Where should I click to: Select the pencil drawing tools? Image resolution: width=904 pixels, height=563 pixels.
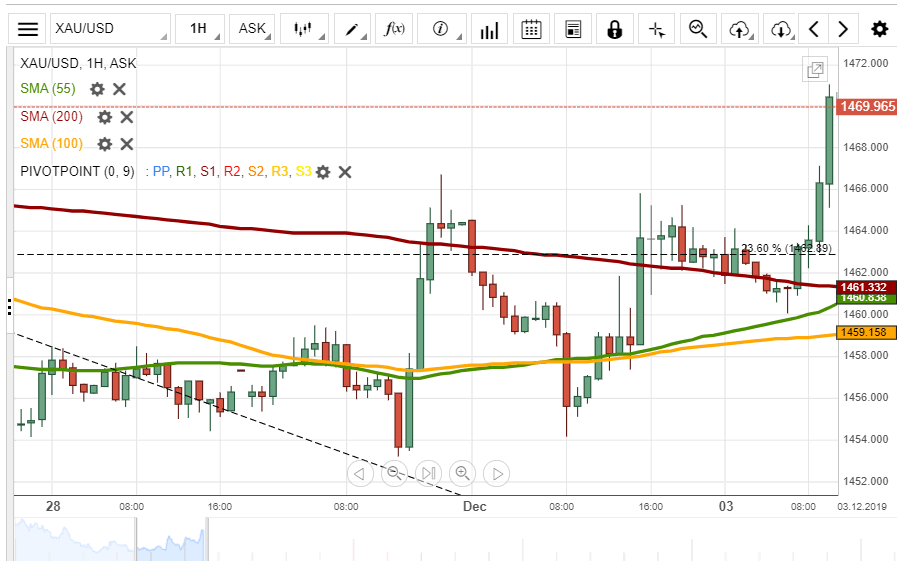point(352,29)
